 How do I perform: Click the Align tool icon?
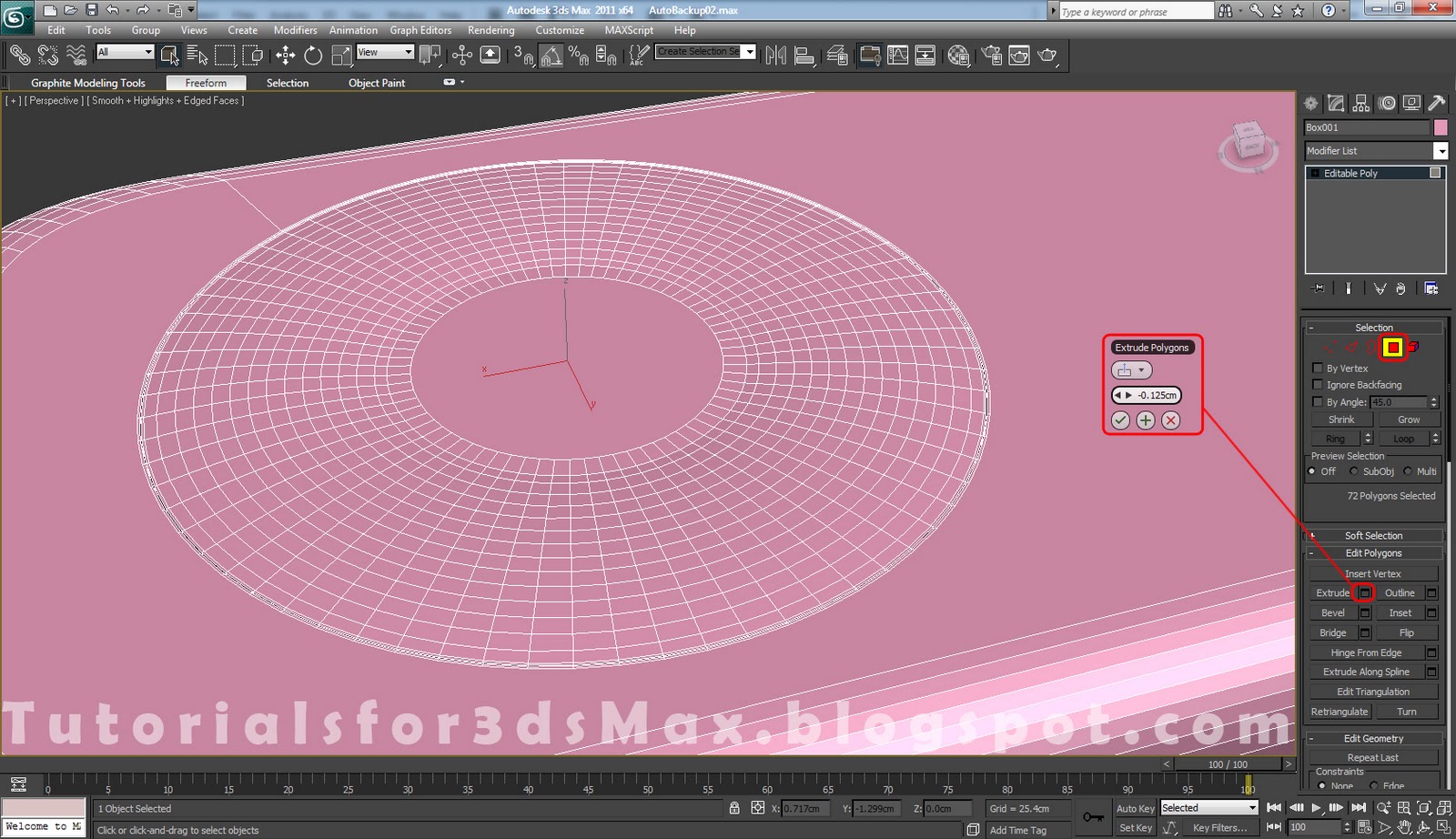(x=804, y=56)
